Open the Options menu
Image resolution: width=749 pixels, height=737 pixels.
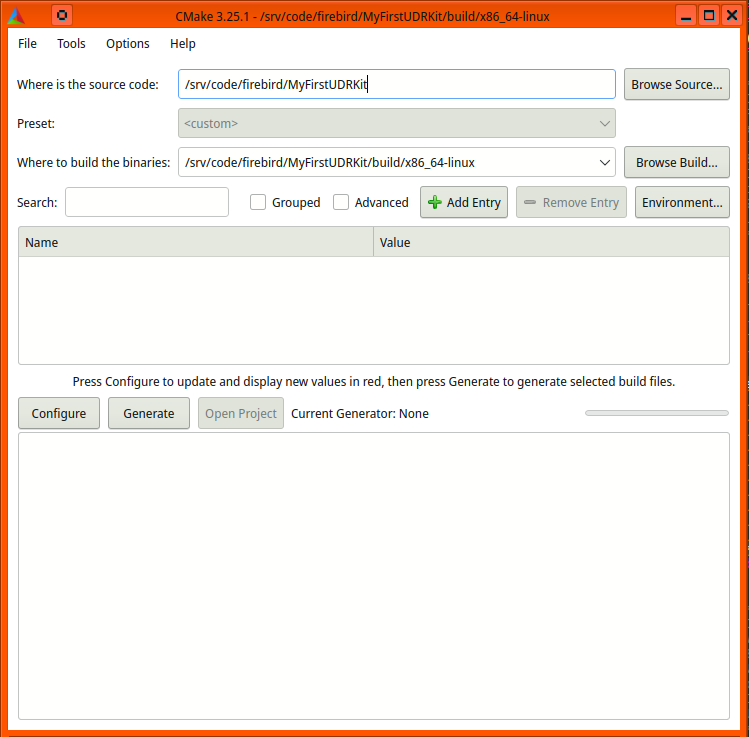(x=128, y=43)
